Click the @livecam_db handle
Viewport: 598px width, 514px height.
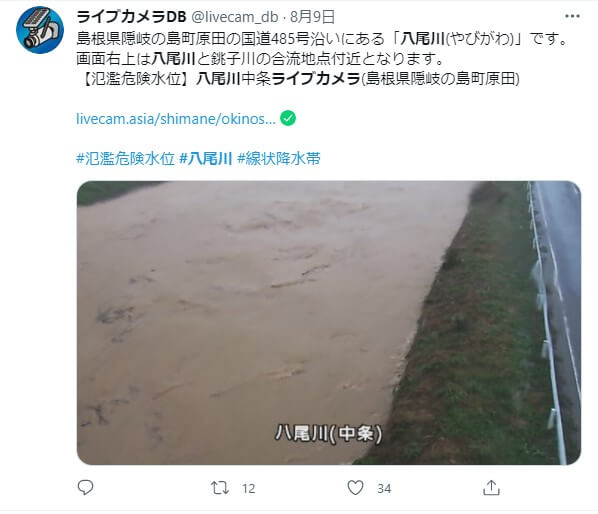[x=234, y=17]
